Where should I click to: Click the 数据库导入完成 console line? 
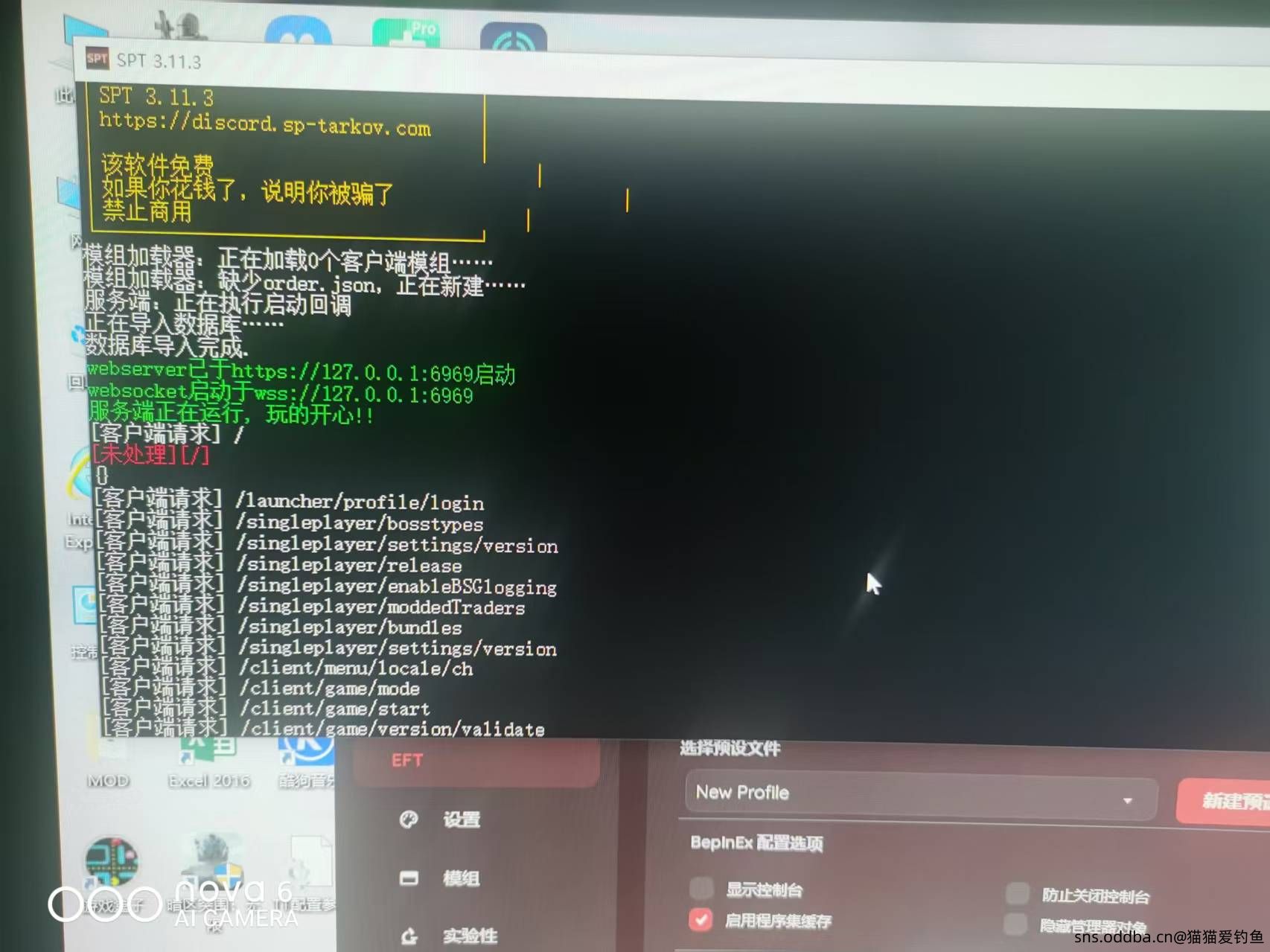click(167, 346)
